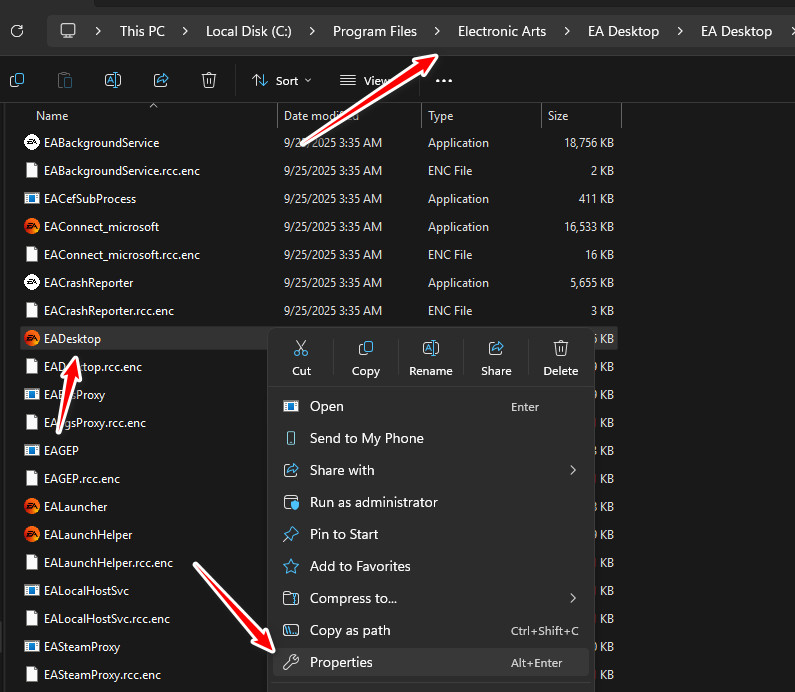
Task: Select Copy as path option
Action: click(x=350, y=630)
